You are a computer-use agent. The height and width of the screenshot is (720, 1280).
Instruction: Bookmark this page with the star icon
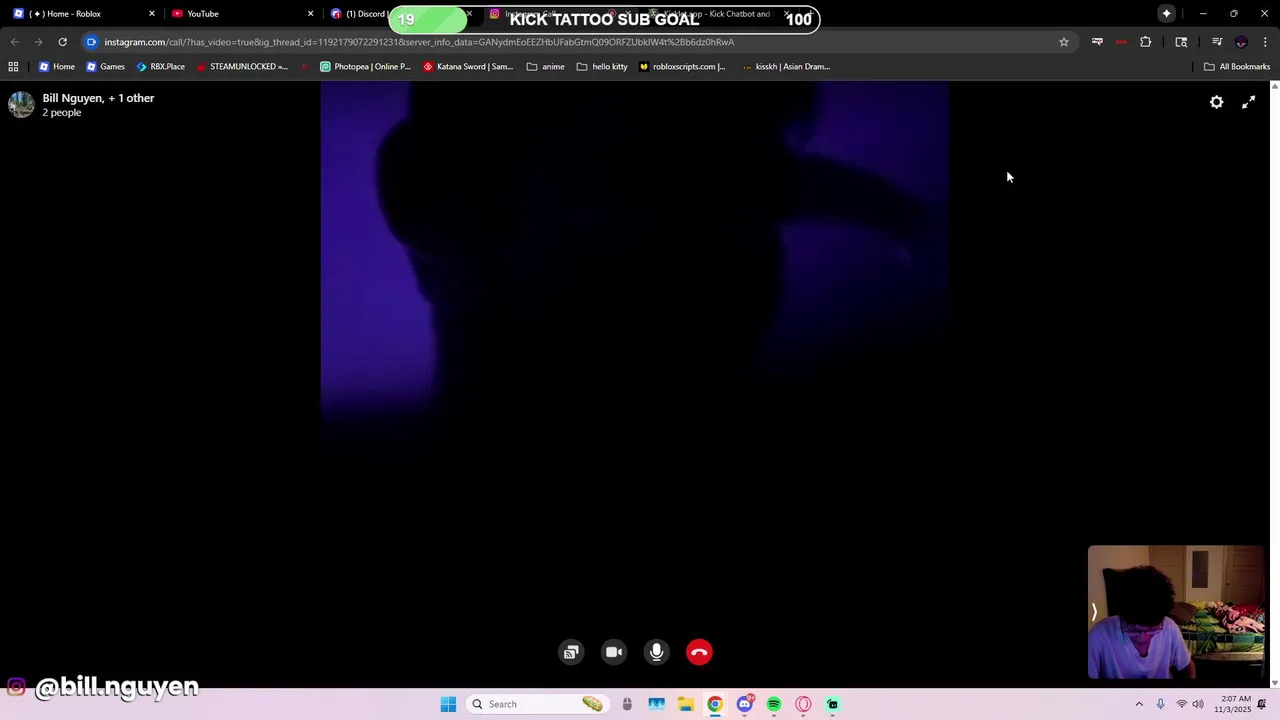1064,42
